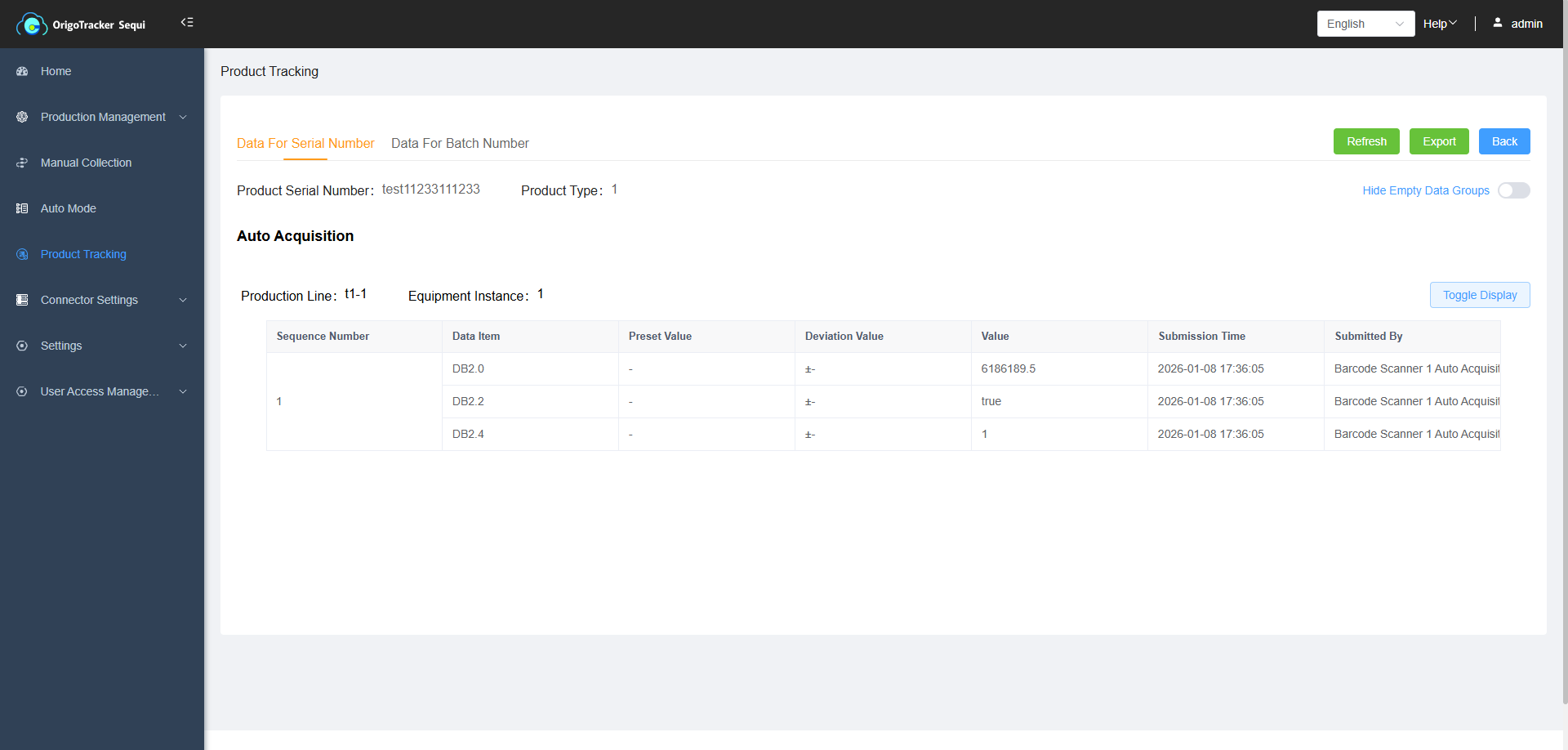The width and height of the screenshot is (1568, 750).
Task: Click the Auto Mode icon
Action: point(22,209)
